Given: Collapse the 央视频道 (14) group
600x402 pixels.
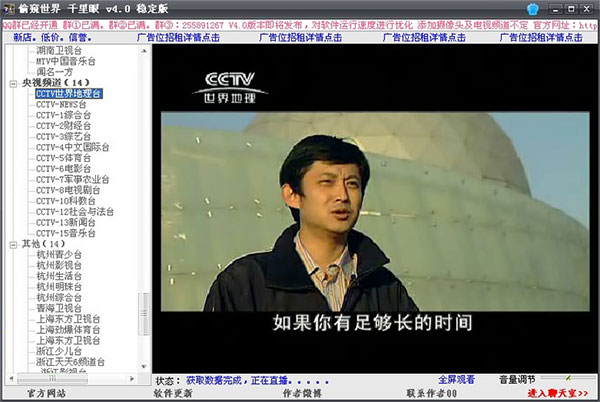Looking at the screenshot, I should [x=13, y=83].
